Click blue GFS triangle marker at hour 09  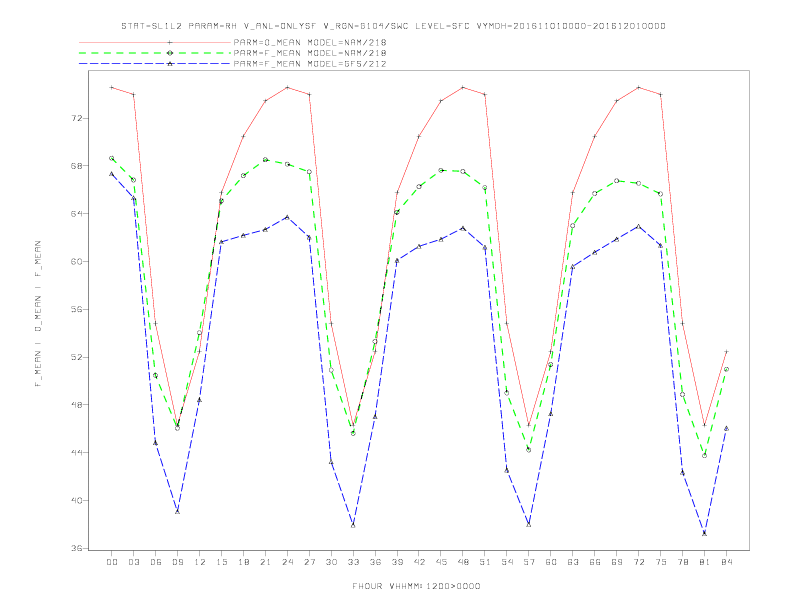click(x=177, y=512)
